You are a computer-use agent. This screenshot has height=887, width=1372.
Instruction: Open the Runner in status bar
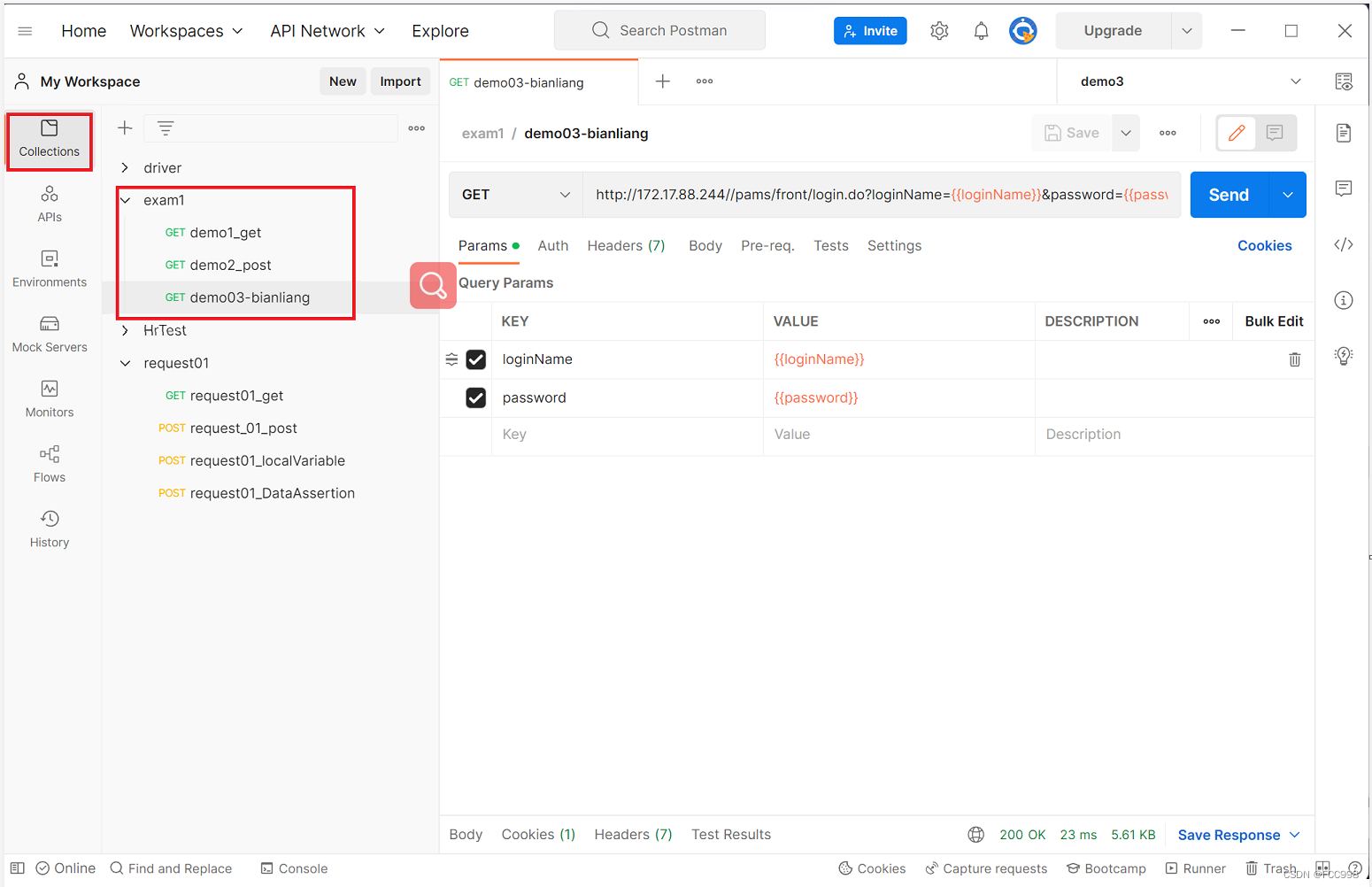tap(1196, 868)
